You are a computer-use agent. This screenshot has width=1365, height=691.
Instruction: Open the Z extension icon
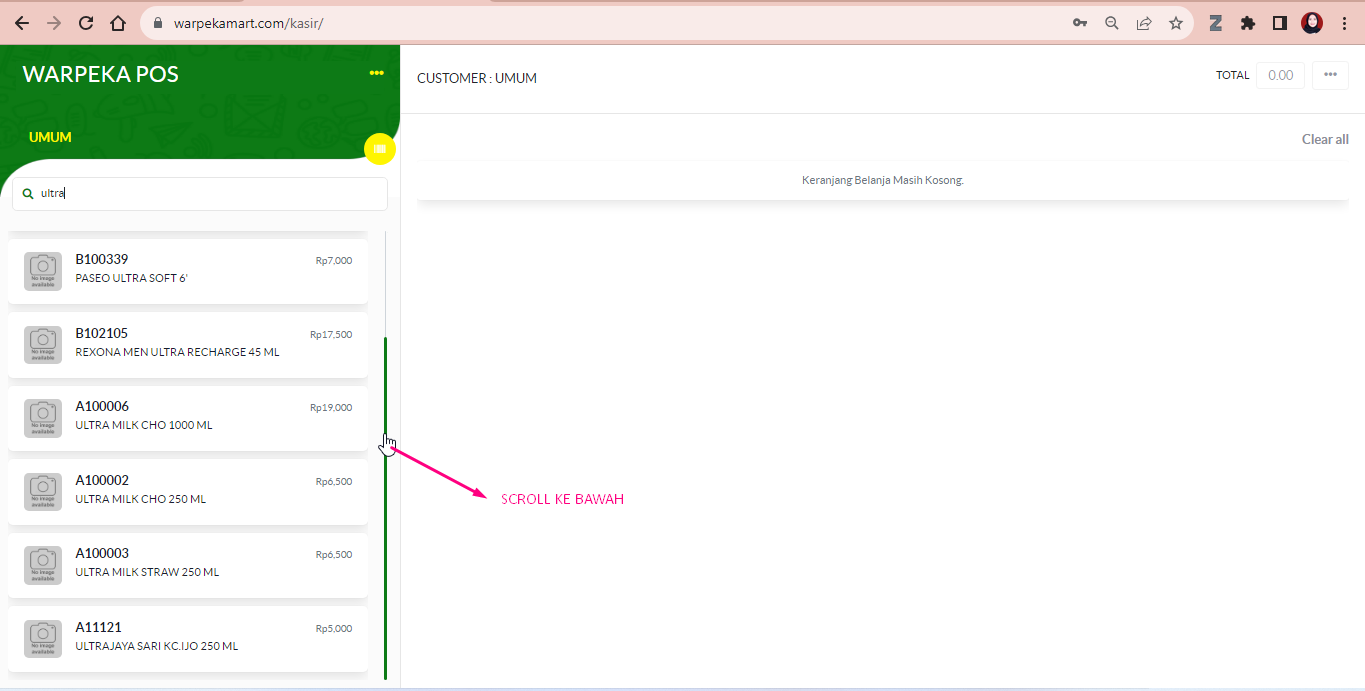pos(1216,23)
